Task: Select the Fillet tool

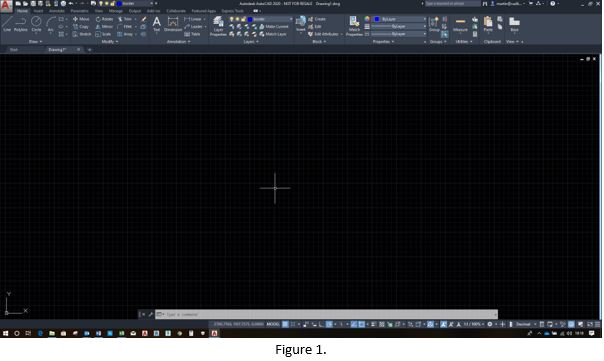Action: [125, 27]
